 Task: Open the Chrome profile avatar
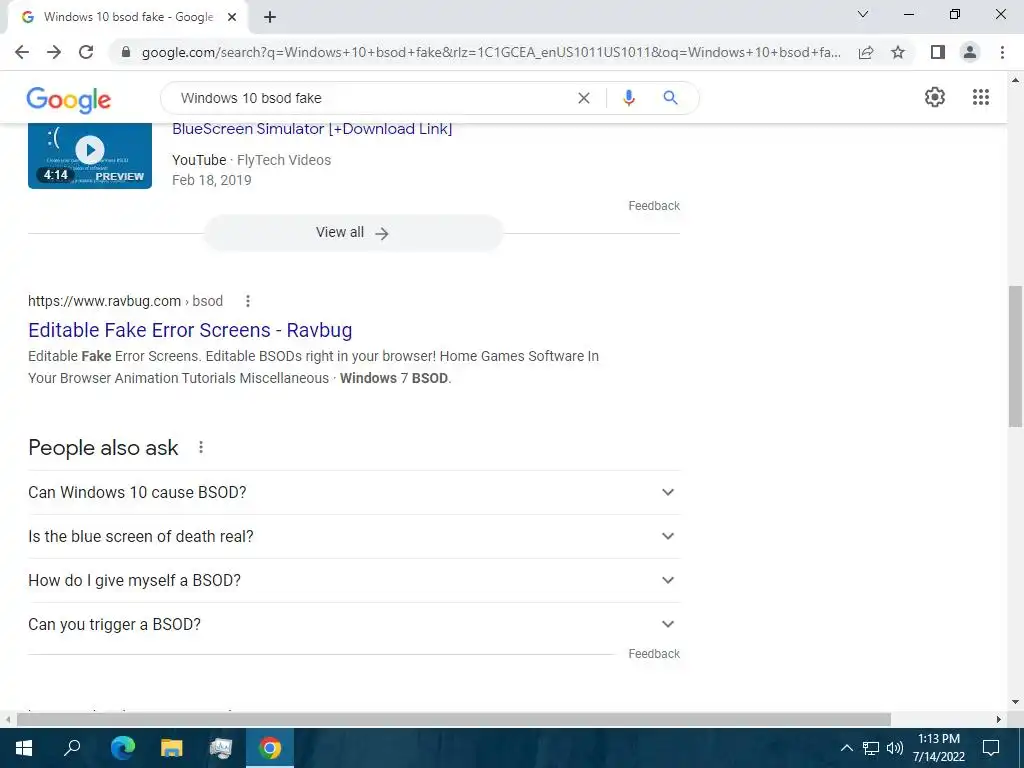pyautogui.click(x=970, y=52)
